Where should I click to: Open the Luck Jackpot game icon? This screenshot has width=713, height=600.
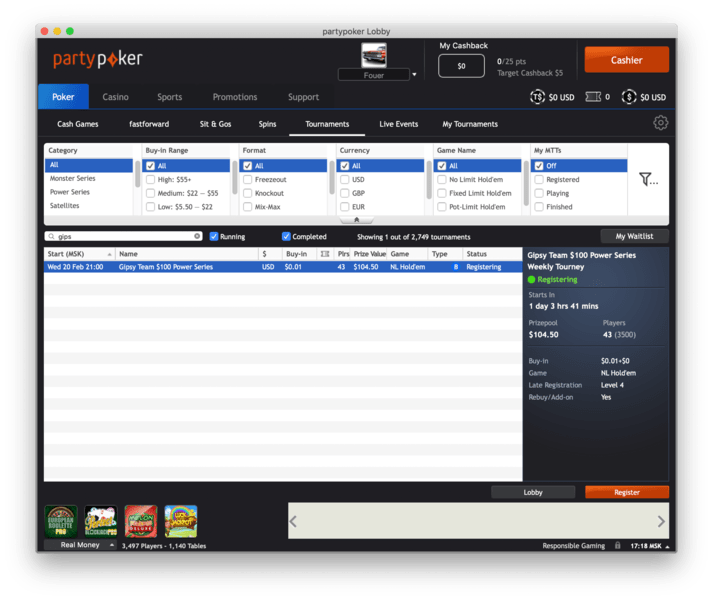coord(181,521)
